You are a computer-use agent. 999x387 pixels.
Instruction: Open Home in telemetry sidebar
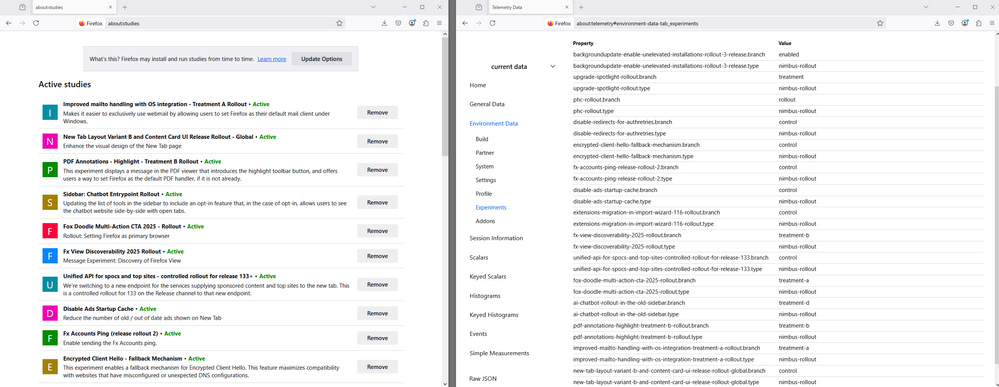tap(478, 85)
